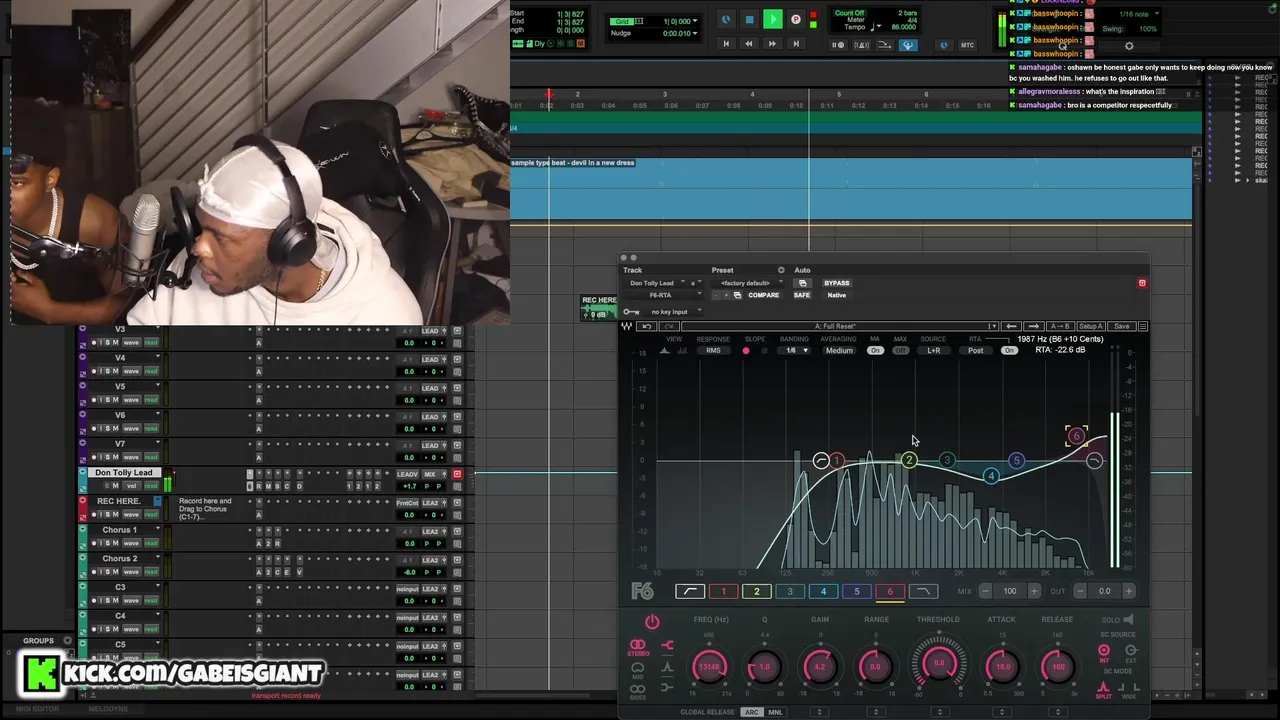Image resolution: width=1280 pixels, height=720 pixels.
Task: Click the Stop button in transport
Action: [x=749, y=19]
